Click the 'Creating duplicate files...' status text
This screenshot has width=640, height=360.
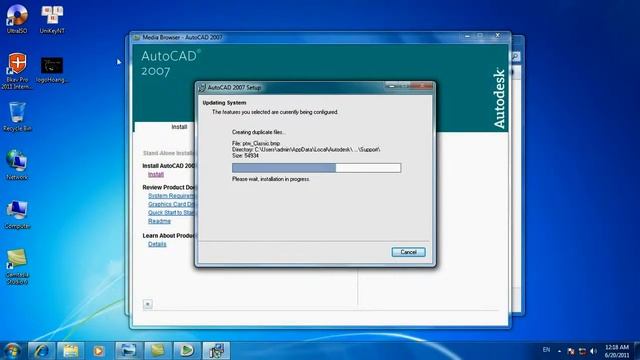(259, 132)
